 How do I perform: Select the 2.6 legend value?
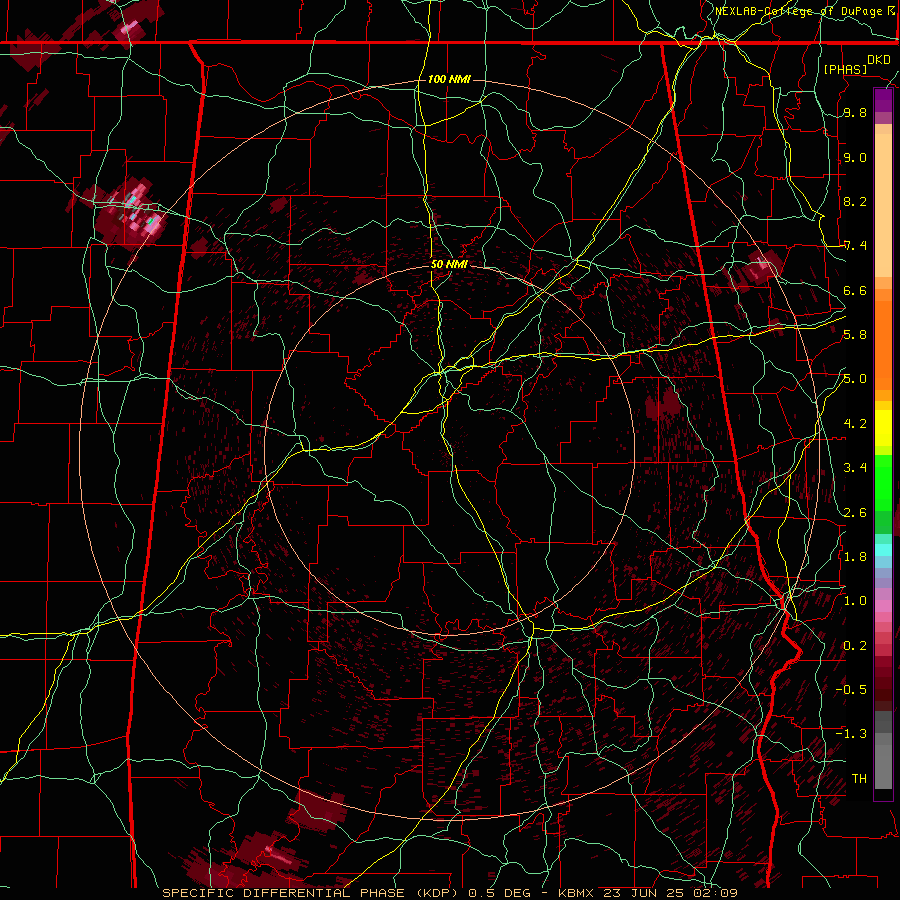pyautogui.click(x=855, y=513)
